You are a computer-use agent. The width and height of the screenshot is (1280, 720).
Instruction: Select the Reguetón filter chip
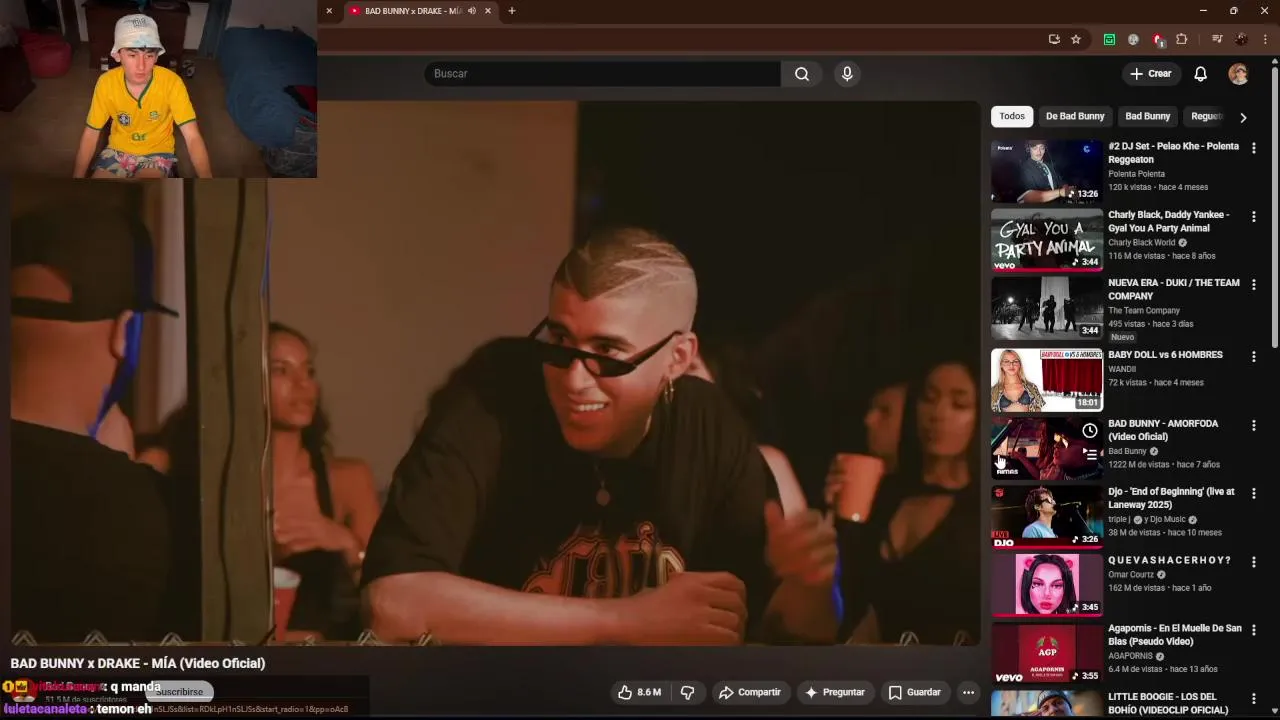pyautogui.click(x=1206, y=116)
